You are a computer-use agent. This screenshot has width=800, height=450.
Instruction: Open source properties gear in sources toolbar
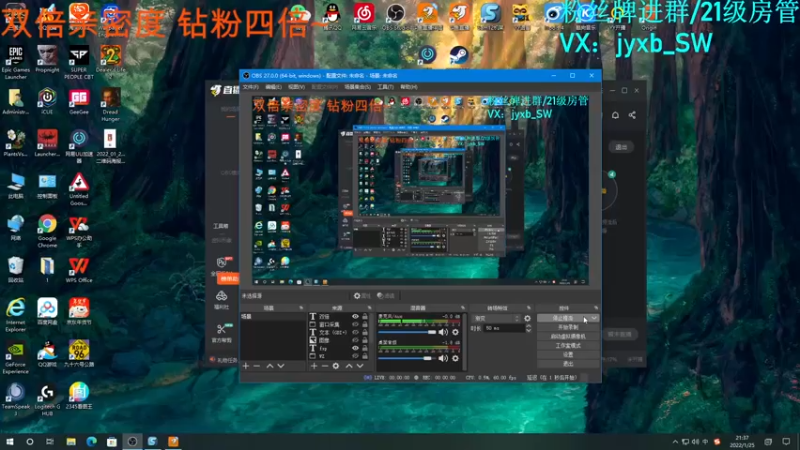(x=336, y=366)
